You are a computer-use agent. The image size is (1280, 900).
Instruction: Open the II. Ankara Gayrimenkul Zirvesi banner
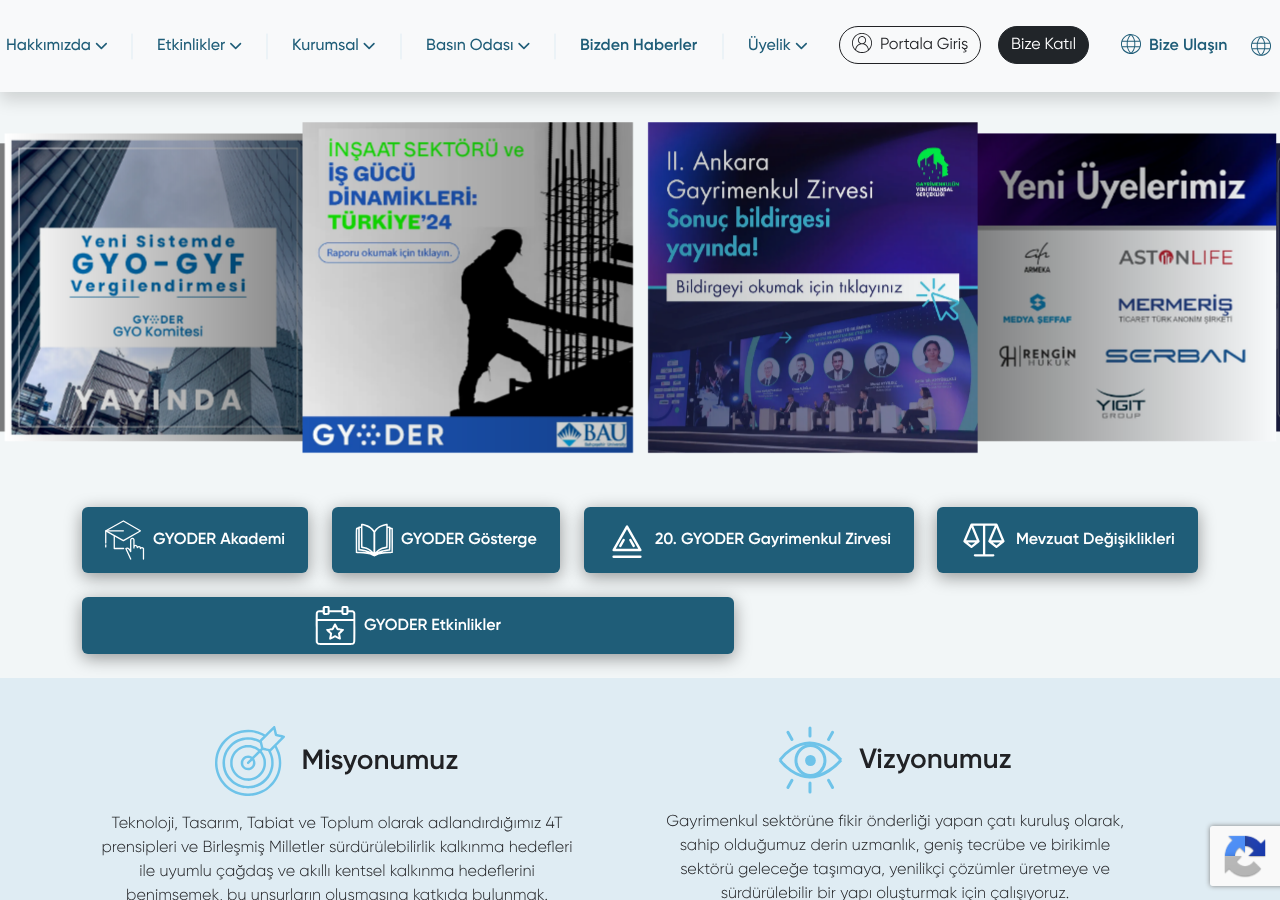tap(813, 287)
